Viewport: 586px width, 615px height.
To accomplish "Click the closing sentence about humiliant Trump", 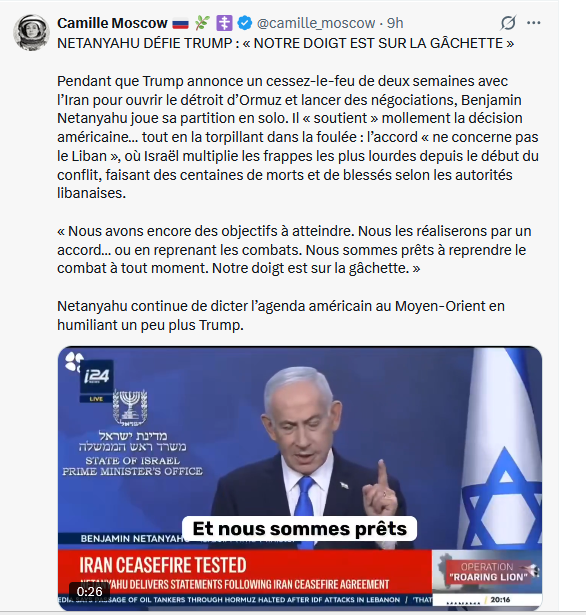I will pos(281,315).
